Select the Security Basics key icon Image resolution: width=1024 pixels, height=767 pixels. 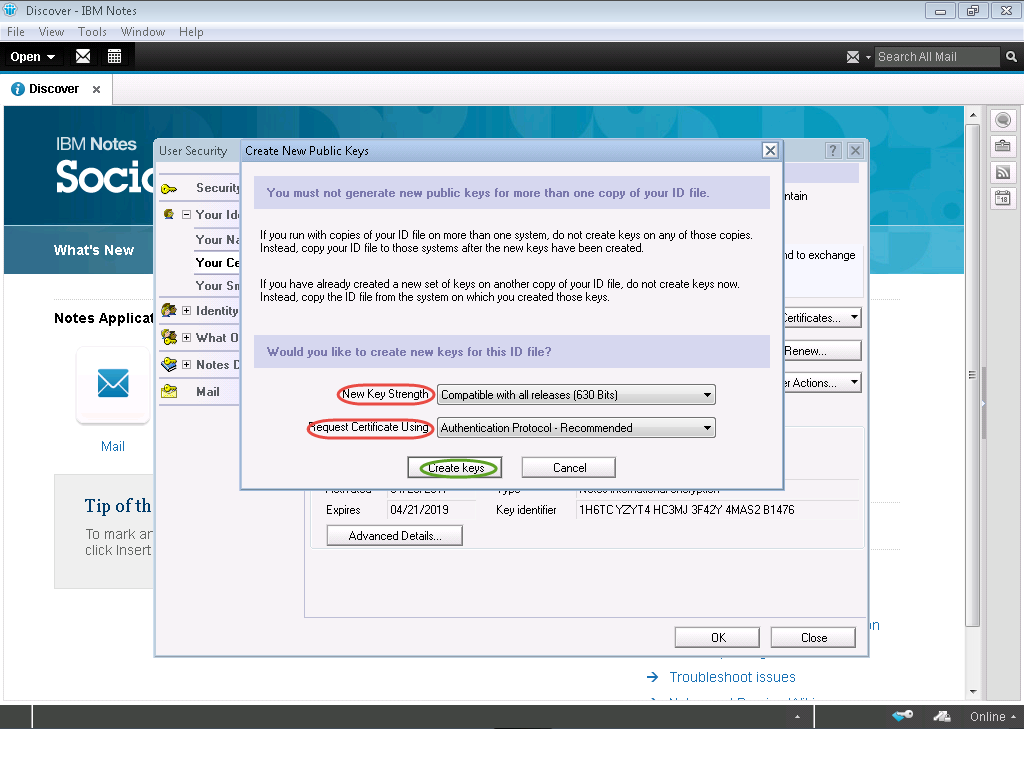click(168, 189)
